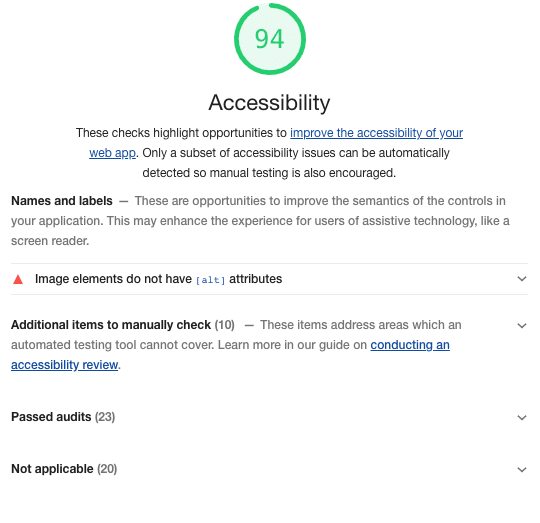
Task: Click the (23) passed audits count
Action: point(105,417)
